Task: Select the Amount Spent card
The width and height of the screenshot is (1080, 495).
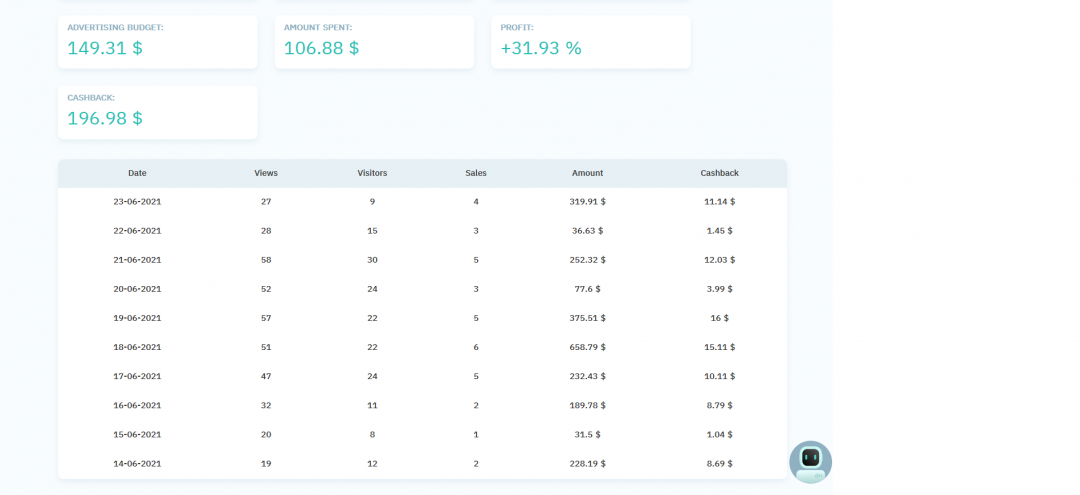Action: click(x=374, y=41)
